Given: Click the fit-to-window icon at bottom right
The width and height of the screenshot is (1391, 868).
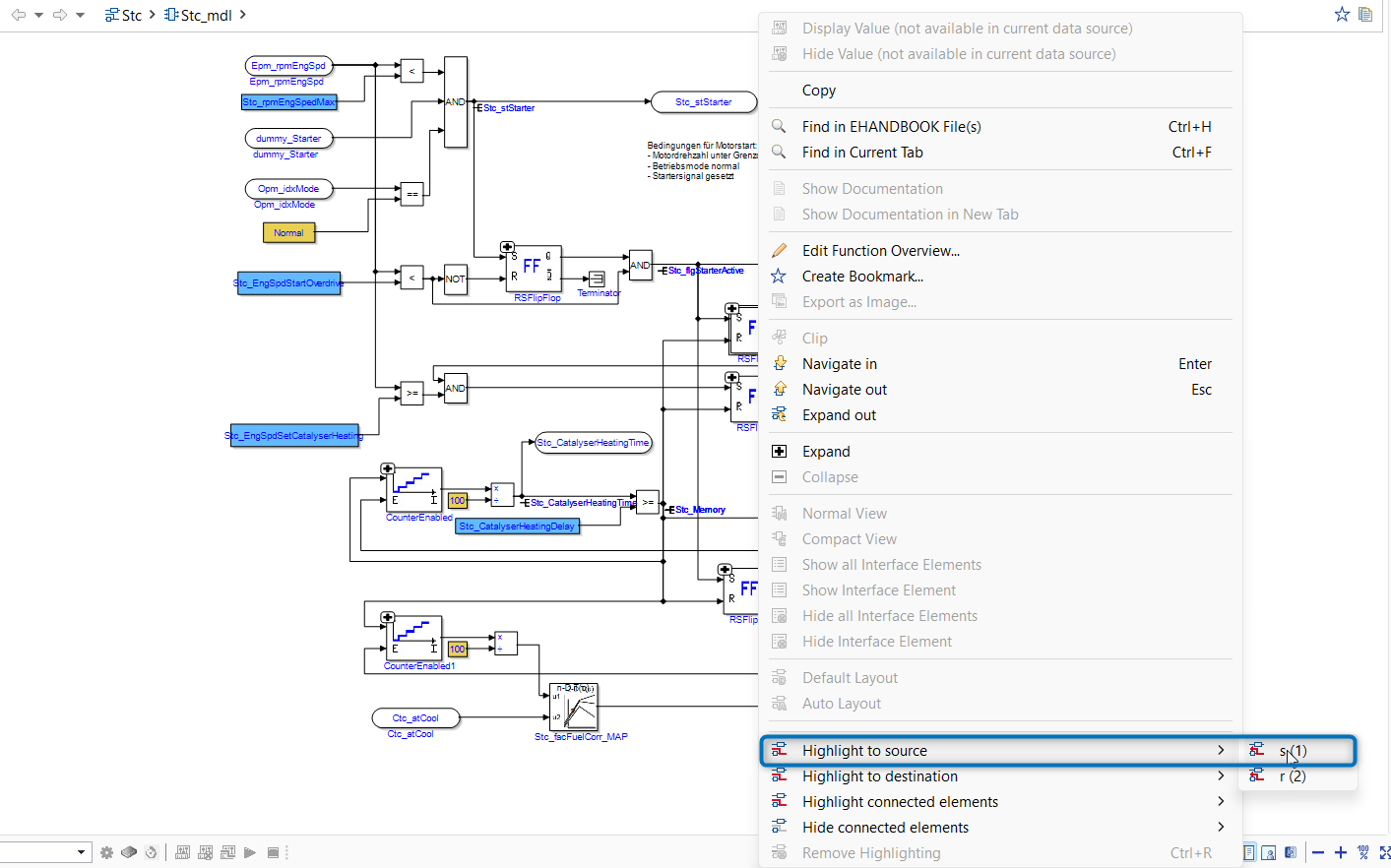Looking at the screenshot, I should click(1385, 852).
